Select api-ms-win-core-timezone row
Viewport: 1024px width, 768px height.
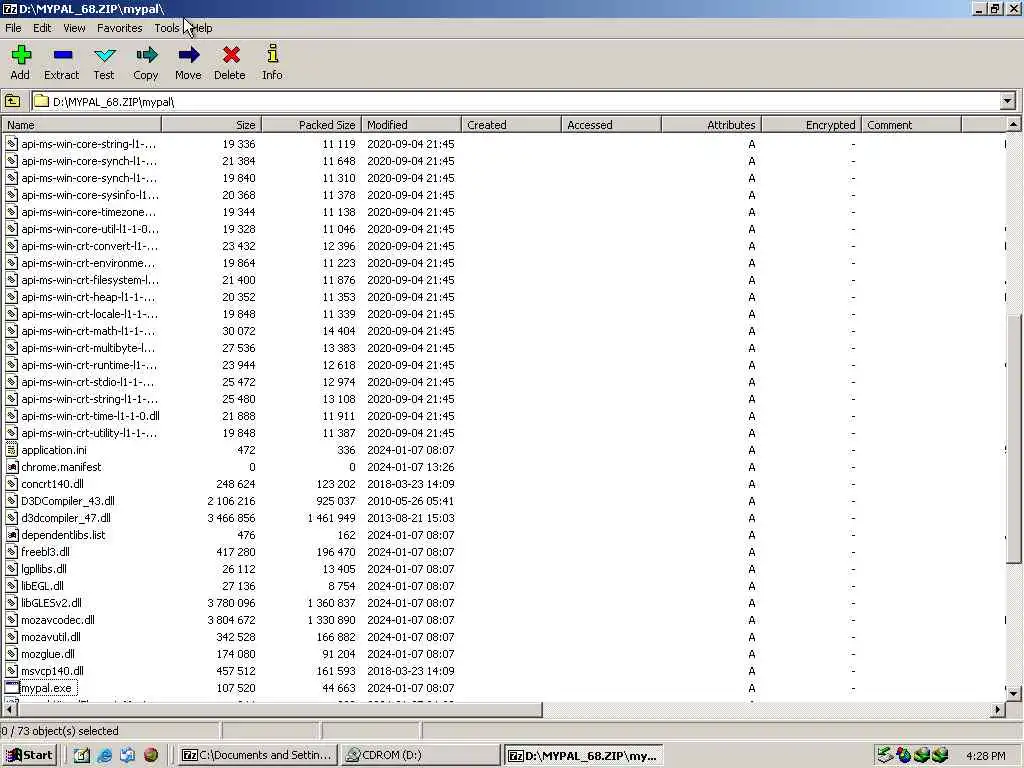click(x=503, y=212)
